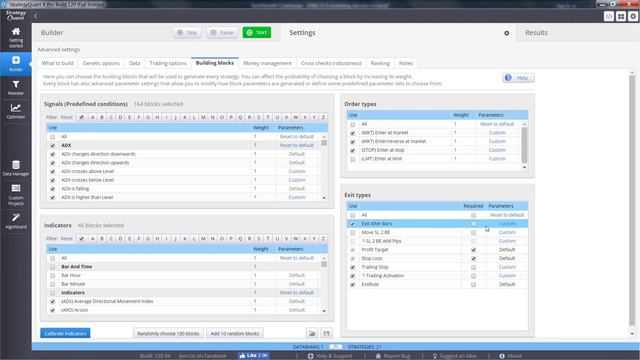Viewport: 640px width, 360px height.
Task: Toggle ADX signals group checkbox
Action: click(52, 145)
